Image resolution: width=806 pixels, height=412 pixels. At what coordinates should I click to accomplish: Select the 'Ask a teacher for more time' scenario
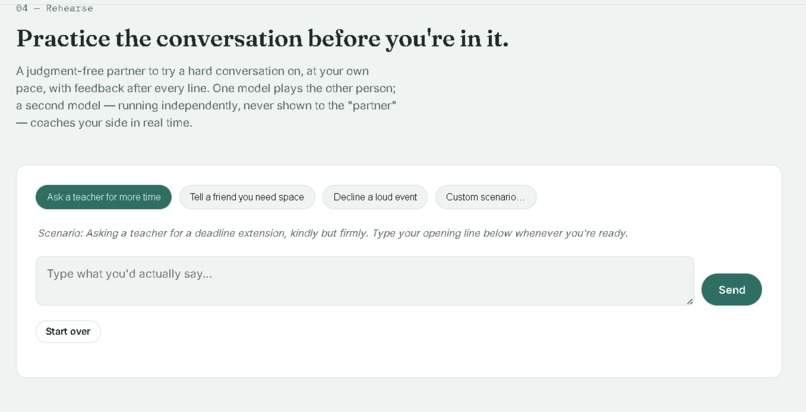(103, 197)
